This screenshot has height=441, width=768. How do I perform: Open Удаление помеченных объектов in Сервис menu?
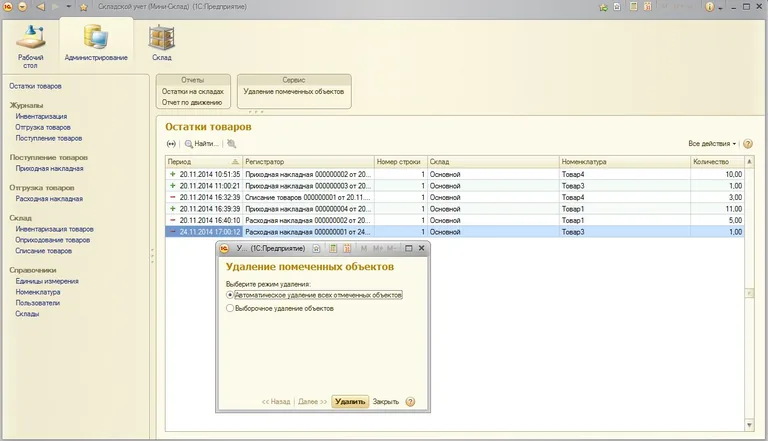coord(294,91)
